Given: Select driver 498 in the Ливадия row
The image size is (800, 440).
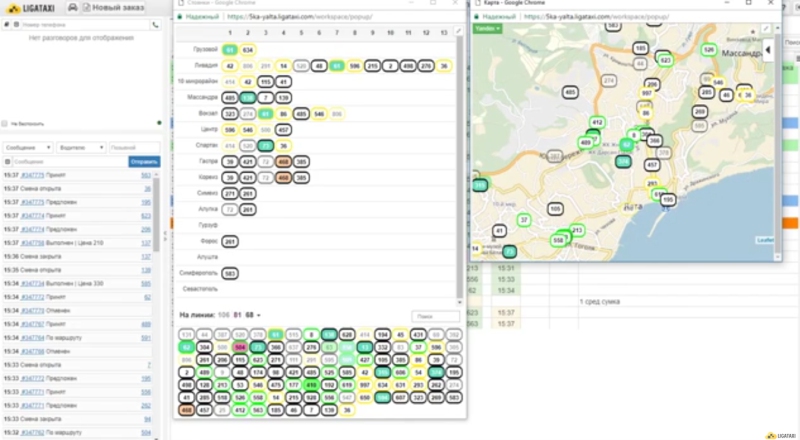Looking at the screenshot, I should [408, 66].
